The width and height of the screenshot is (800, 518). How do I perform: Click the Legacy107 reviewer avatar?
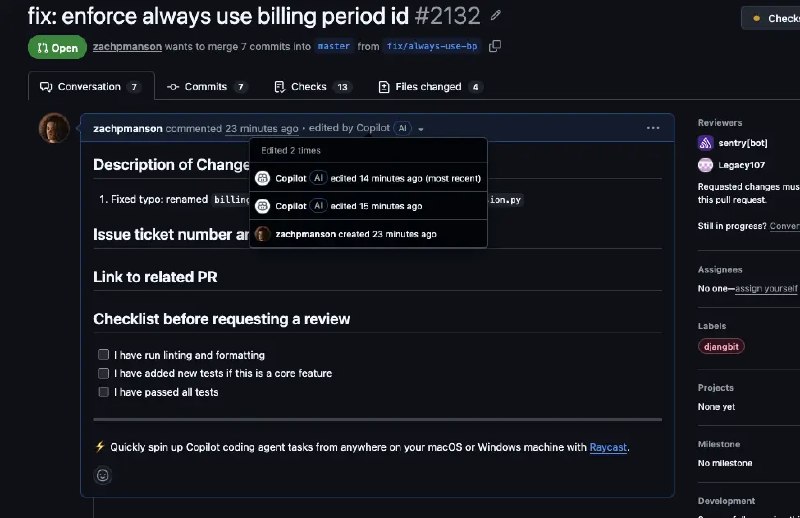706,164
